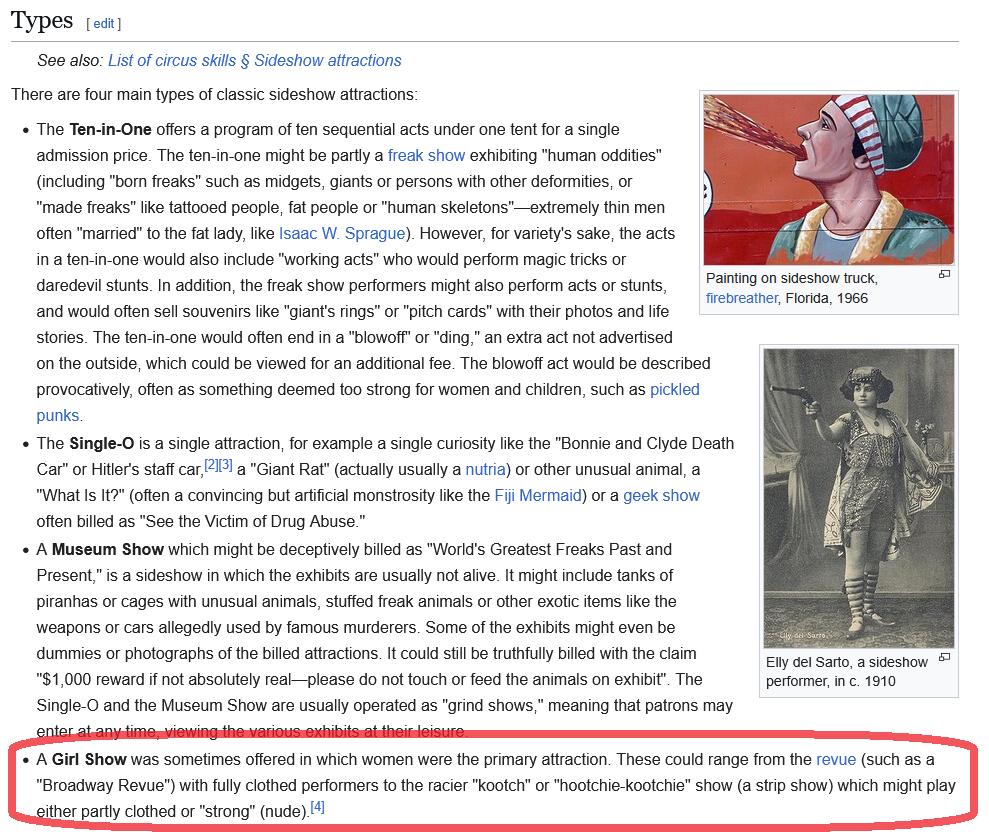Open the firebreather link in image caption

(x=742, y=298)
